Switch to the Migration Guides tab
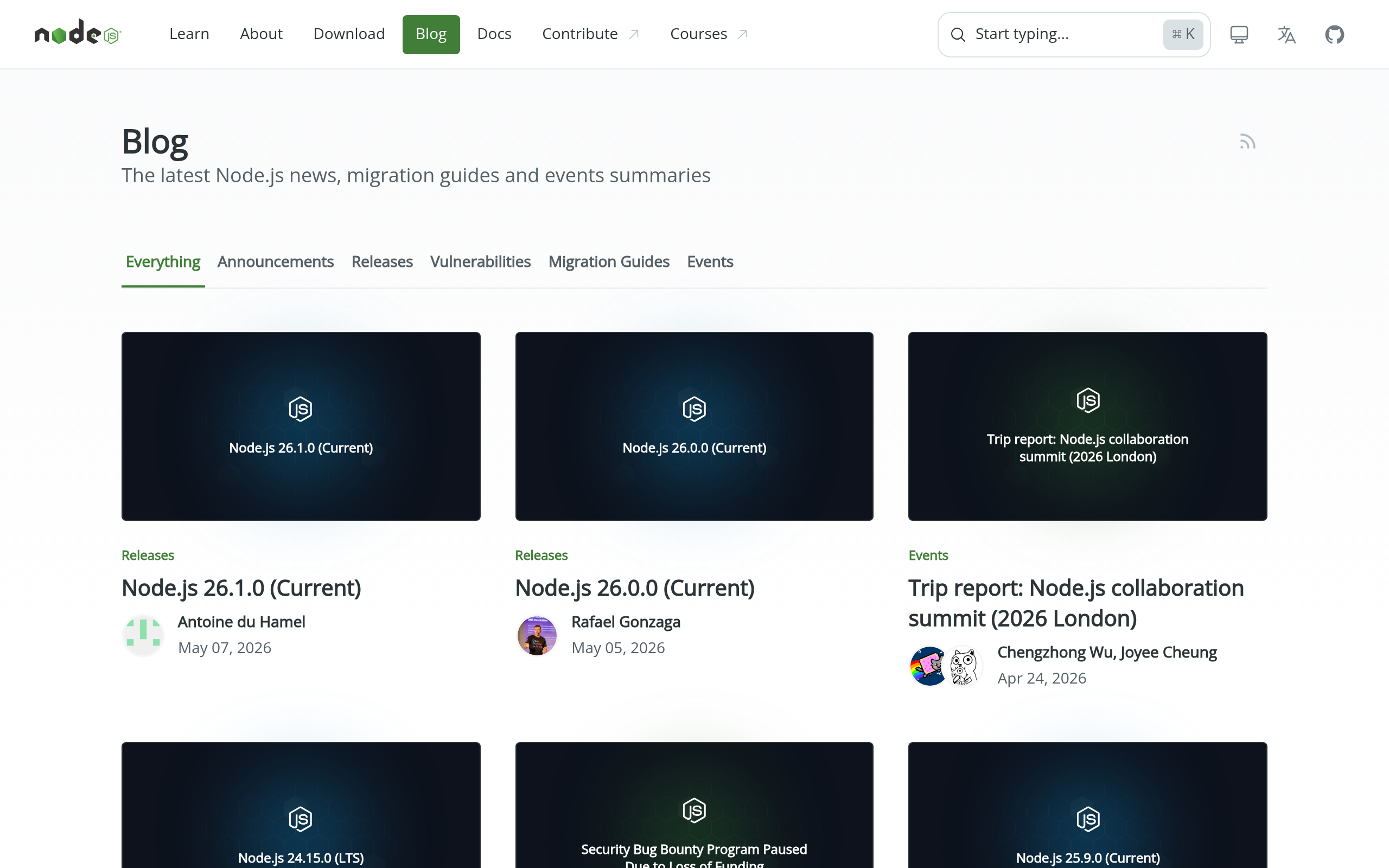The image size is (1389, 868). coord(609,262)
